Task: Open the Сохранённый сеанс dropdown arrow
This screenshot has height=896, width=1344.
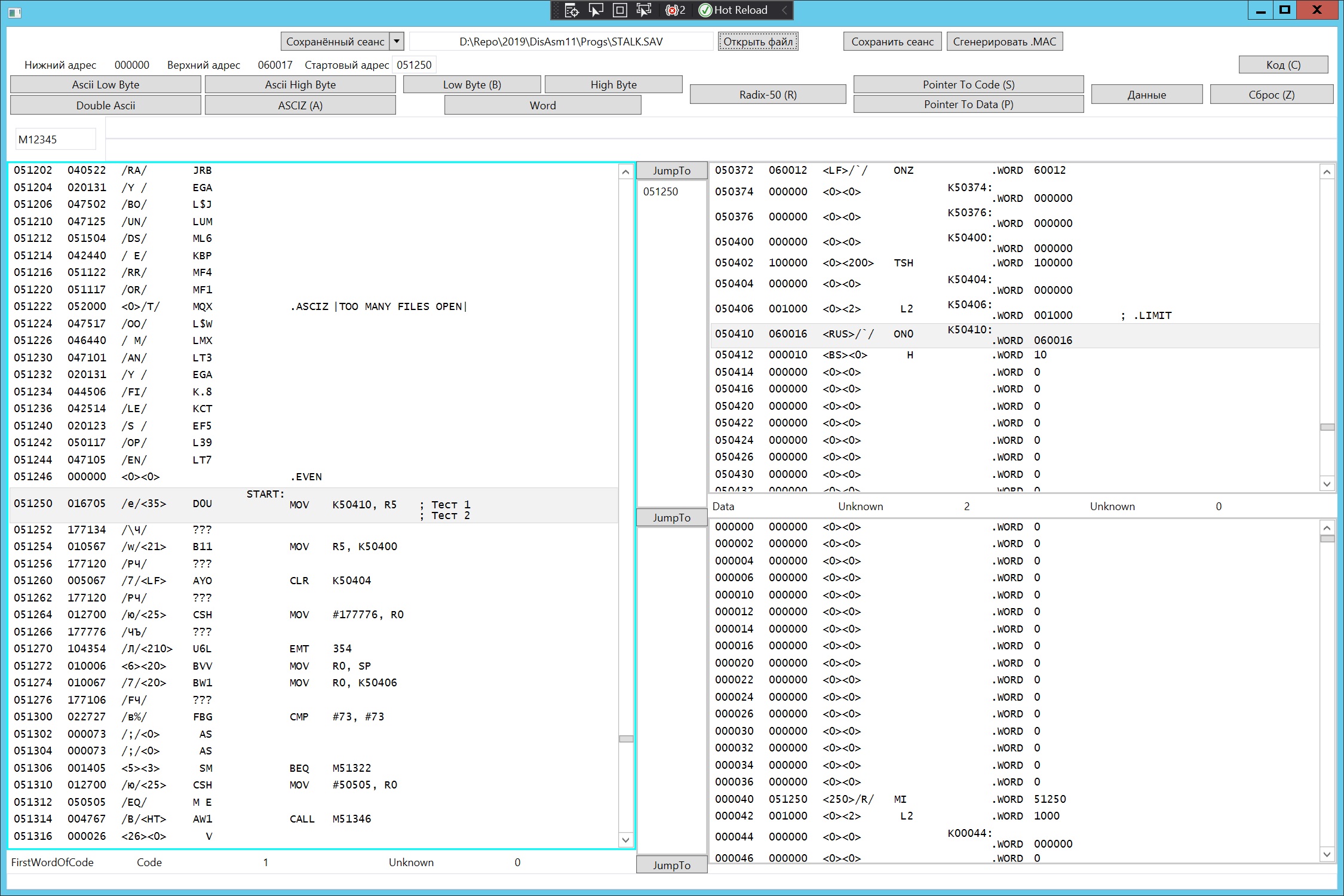Action: [x=397, y=41]
